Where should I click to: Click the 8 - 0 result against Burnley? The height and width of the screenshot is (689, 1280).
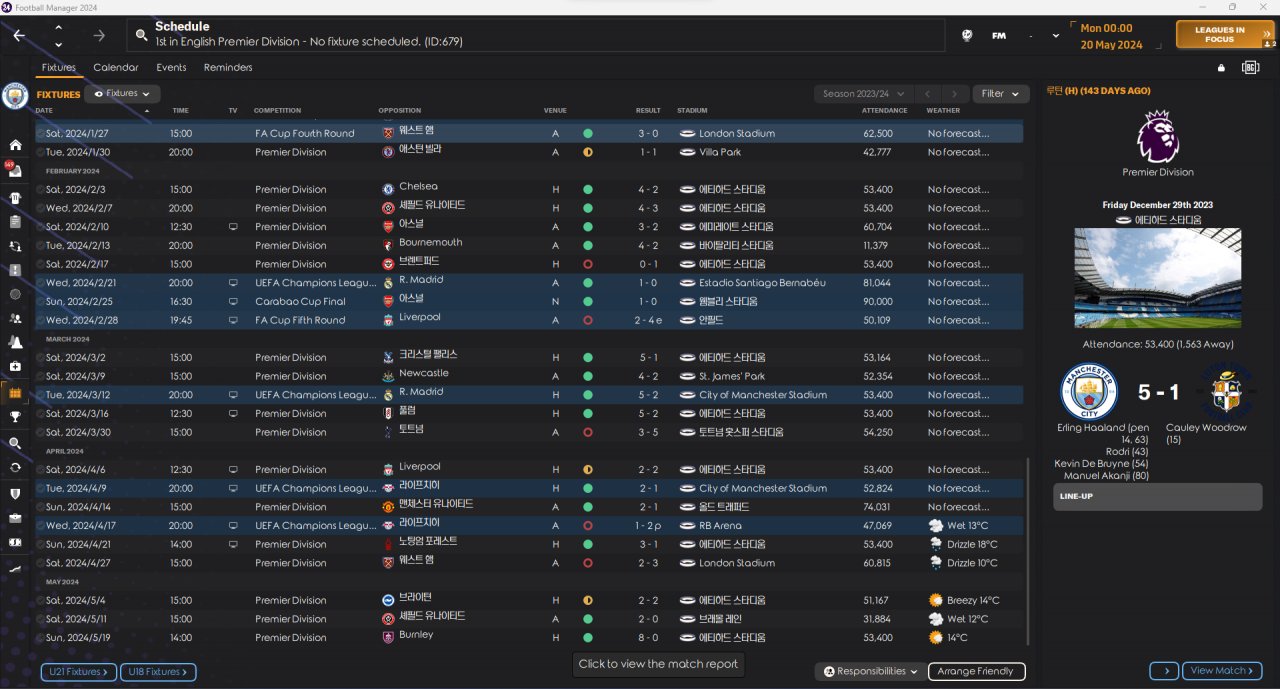click(648, 637)
